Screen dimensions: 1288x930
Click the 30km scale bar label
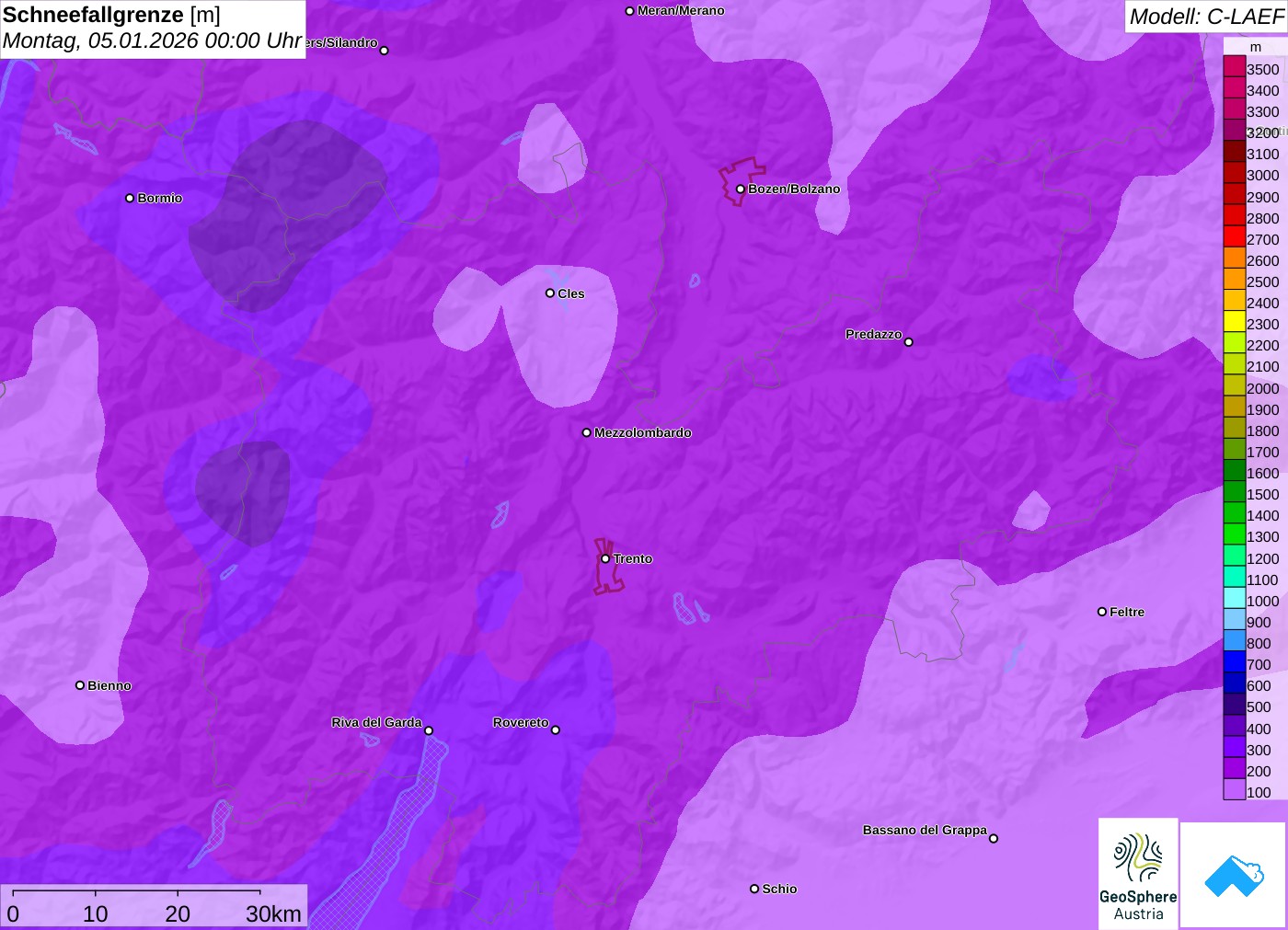[273, 913]
